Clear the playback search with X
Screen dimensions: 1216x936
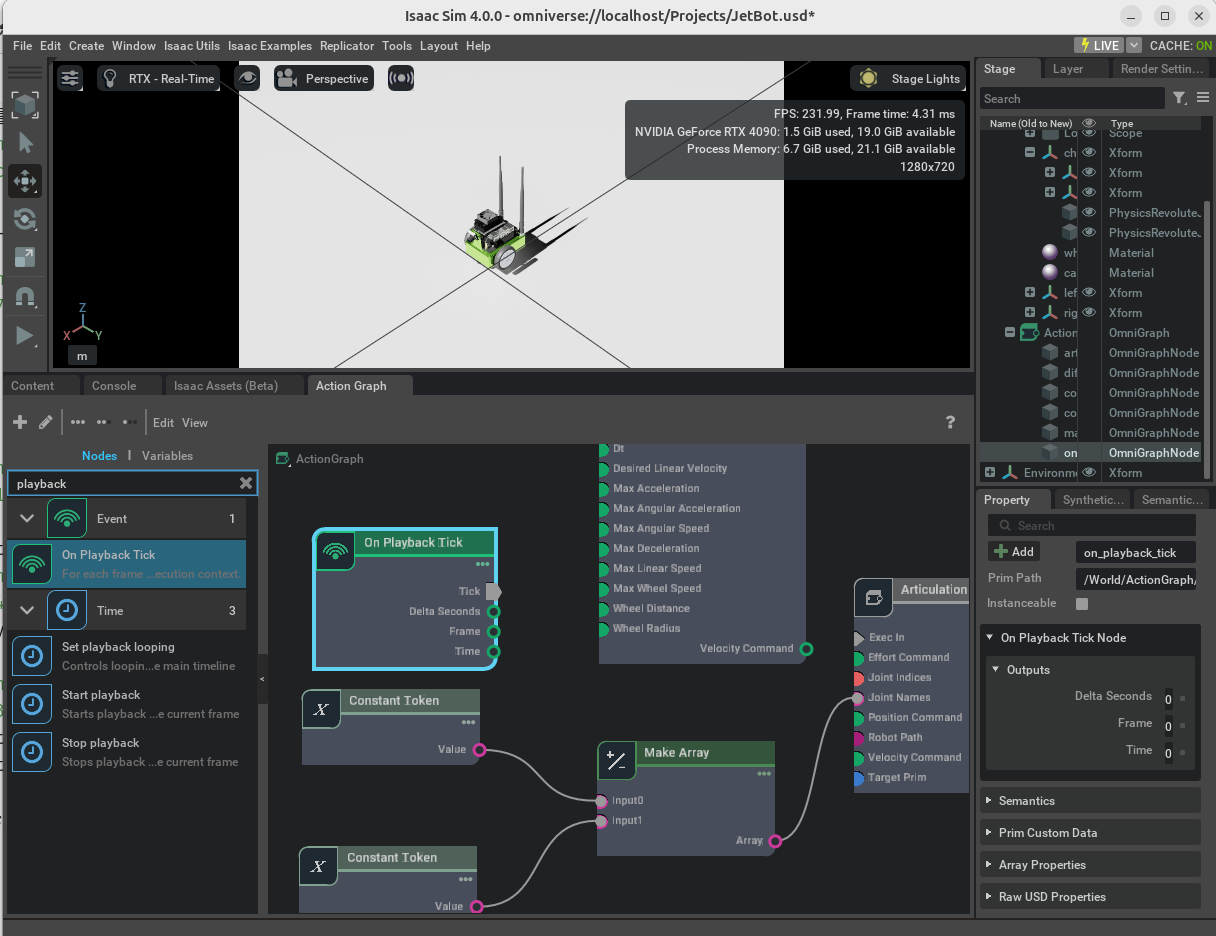(246, 483)
